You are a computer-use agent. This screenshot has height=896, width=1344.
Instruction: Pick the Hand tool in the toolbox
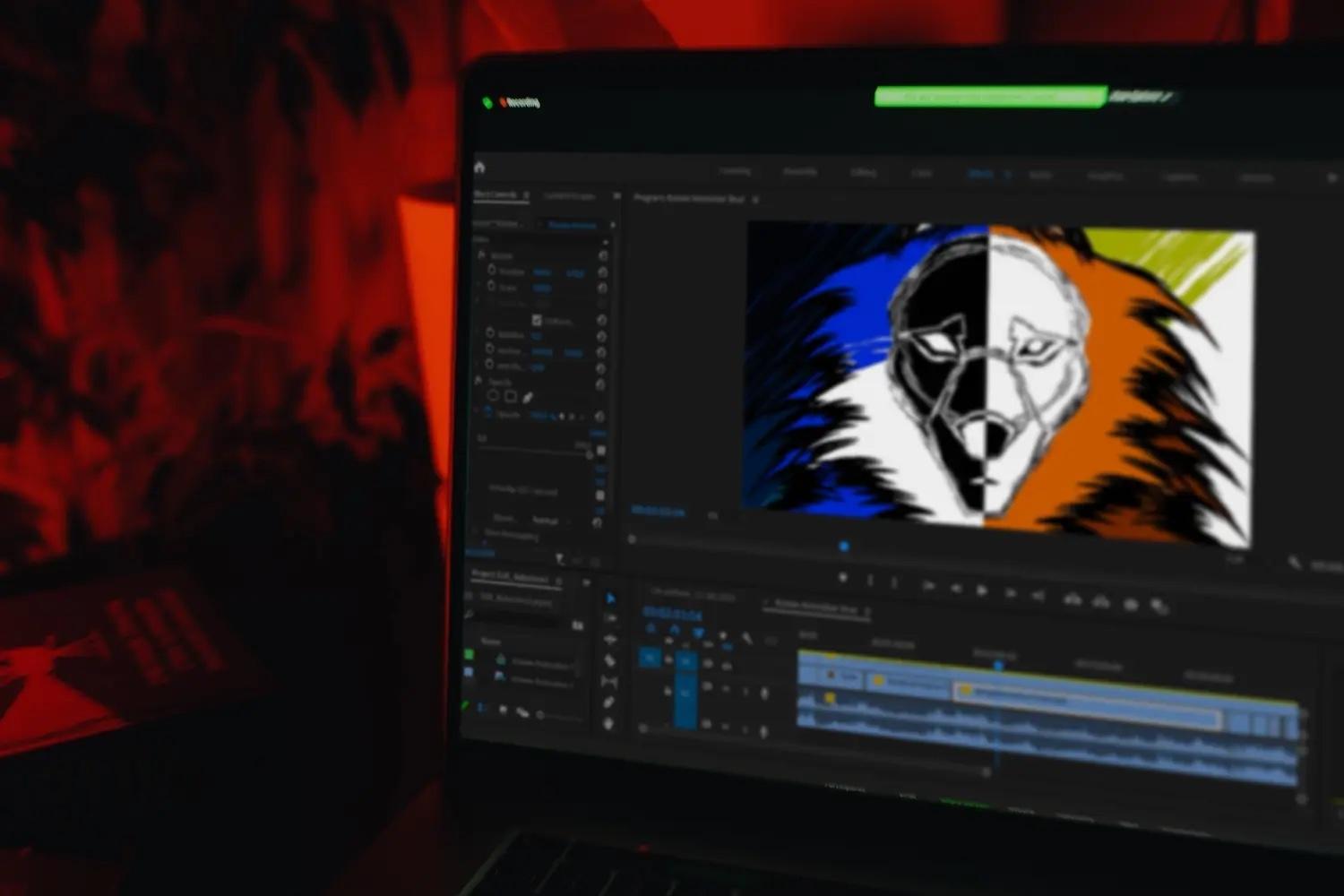609,723
